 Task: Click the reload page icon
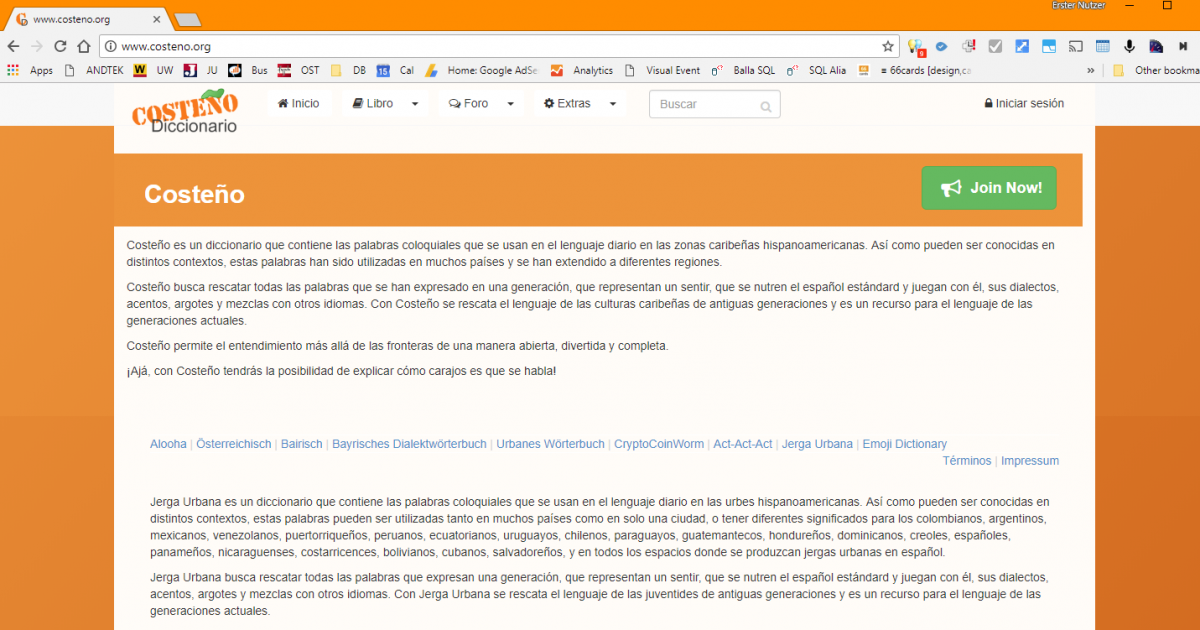pos(61,45)
